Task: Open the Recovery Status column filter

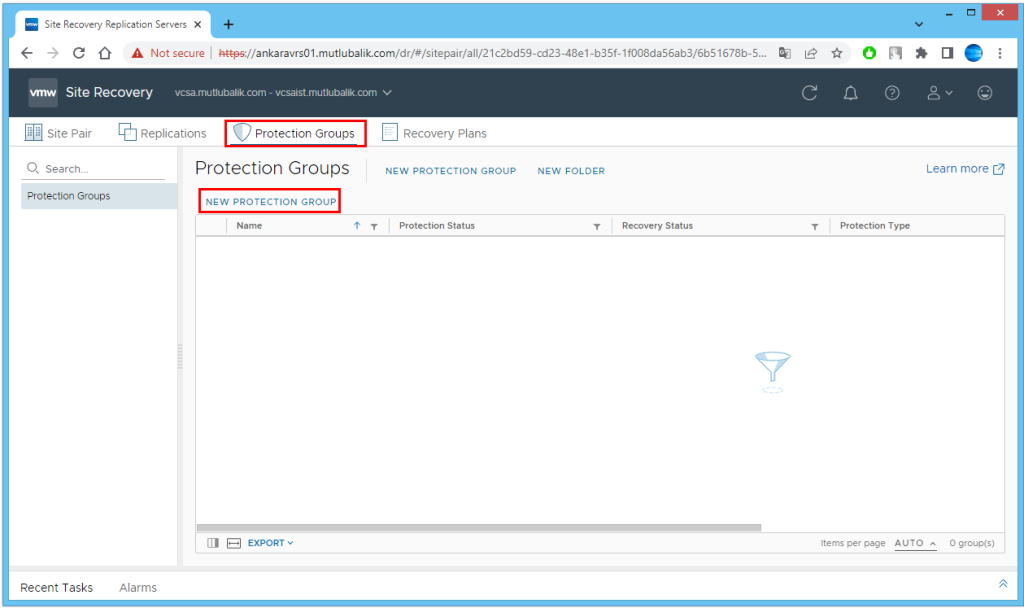Action: click(x=814, y=226)
